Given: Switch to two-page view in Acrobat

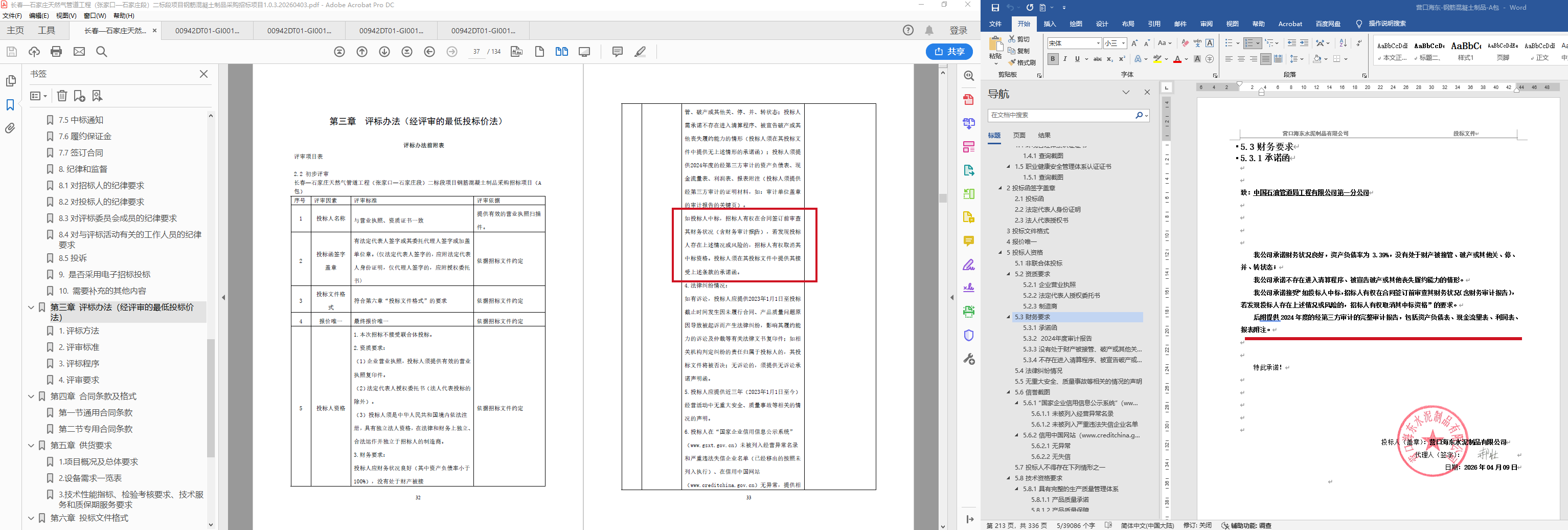Looking at the screenshot, I should pos(562,52).
